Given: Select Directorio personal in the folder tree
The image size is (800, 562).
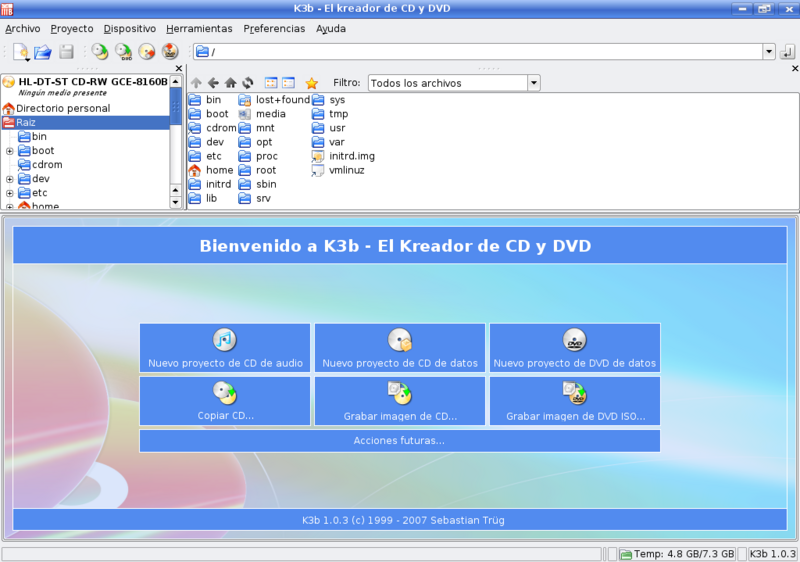Looking at the screenshot, I should click(62, 108).
